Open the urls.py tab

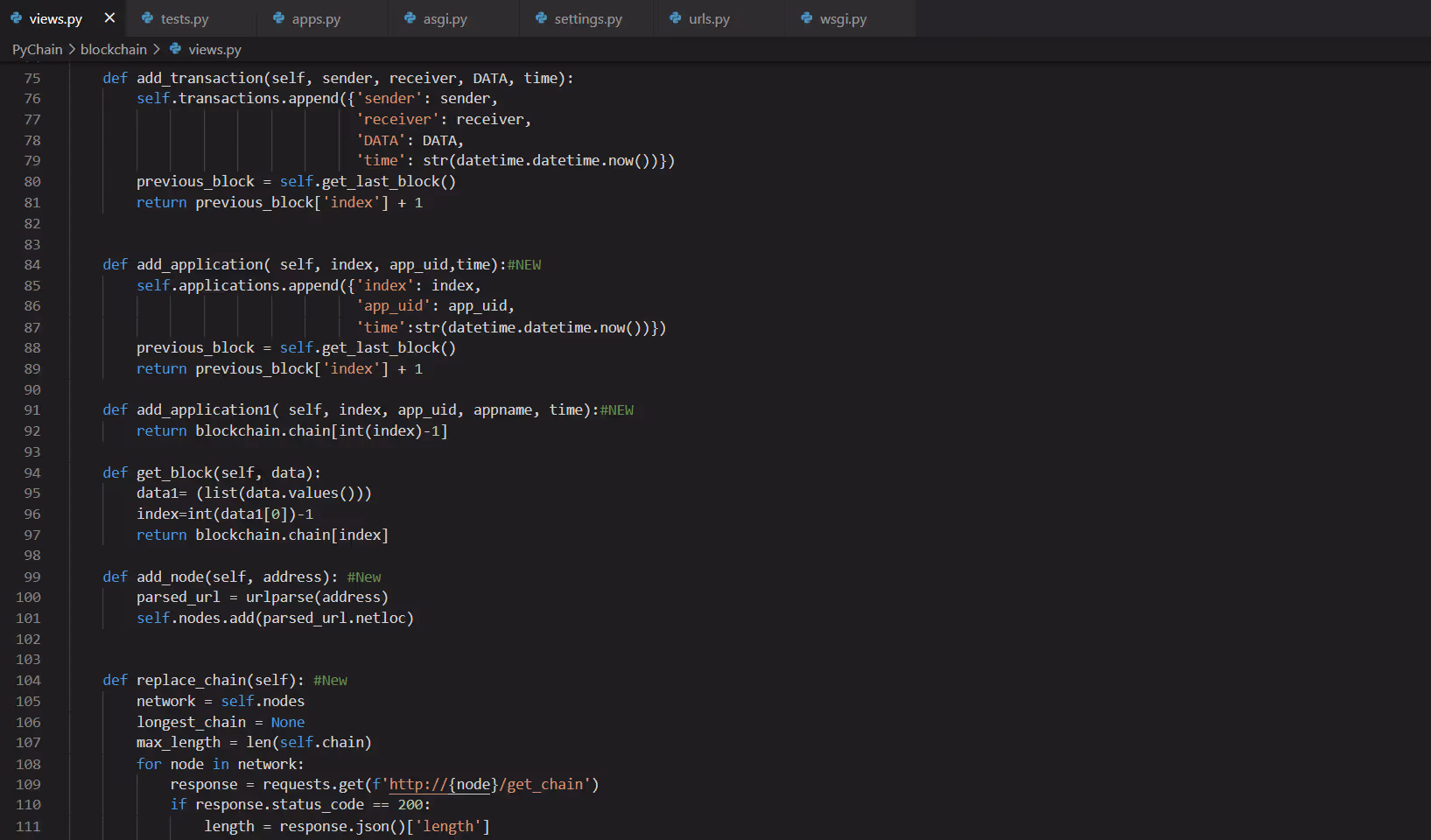tap(708, 18)
